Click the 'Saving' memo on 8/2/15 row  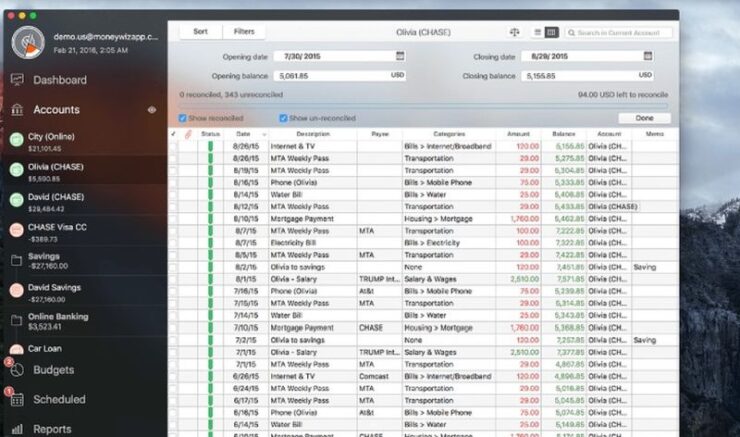[x=655, y=267]
